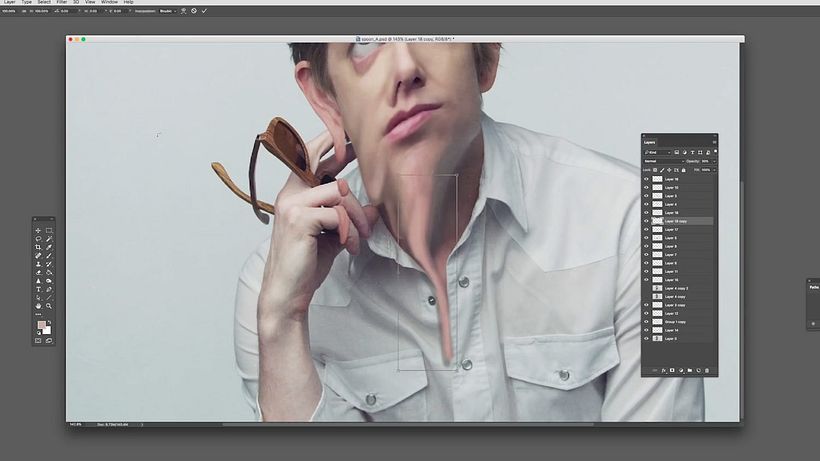Delete layer with trash icon
Viewport: 820px width, 461px height.
[707, 370]
